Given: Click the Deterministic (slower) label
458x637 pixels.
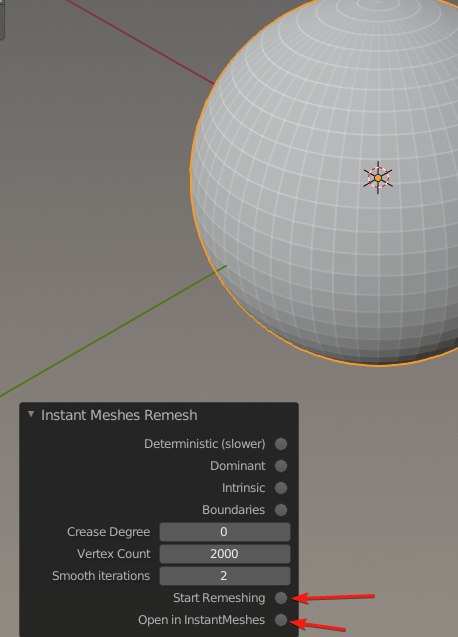Looking at the screenshot, I should click(204, 444).
